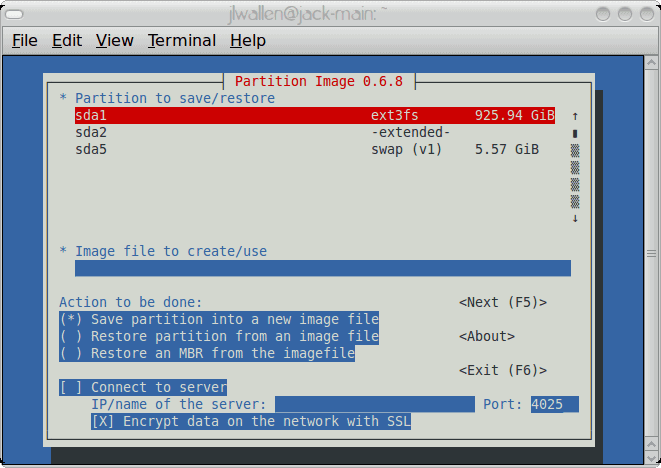The image size is (661, 468).
Task: Click the Port number field
Action: (x=554, y=405)
